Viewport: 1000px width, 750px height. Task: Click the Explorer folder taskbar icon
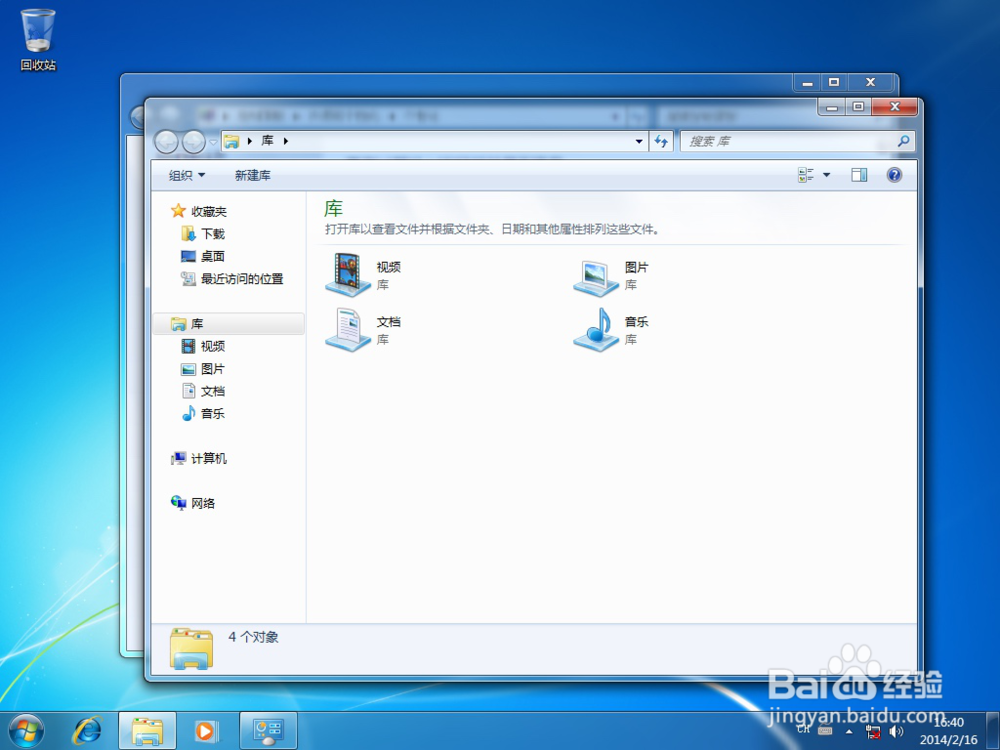(x=147, y=731)
